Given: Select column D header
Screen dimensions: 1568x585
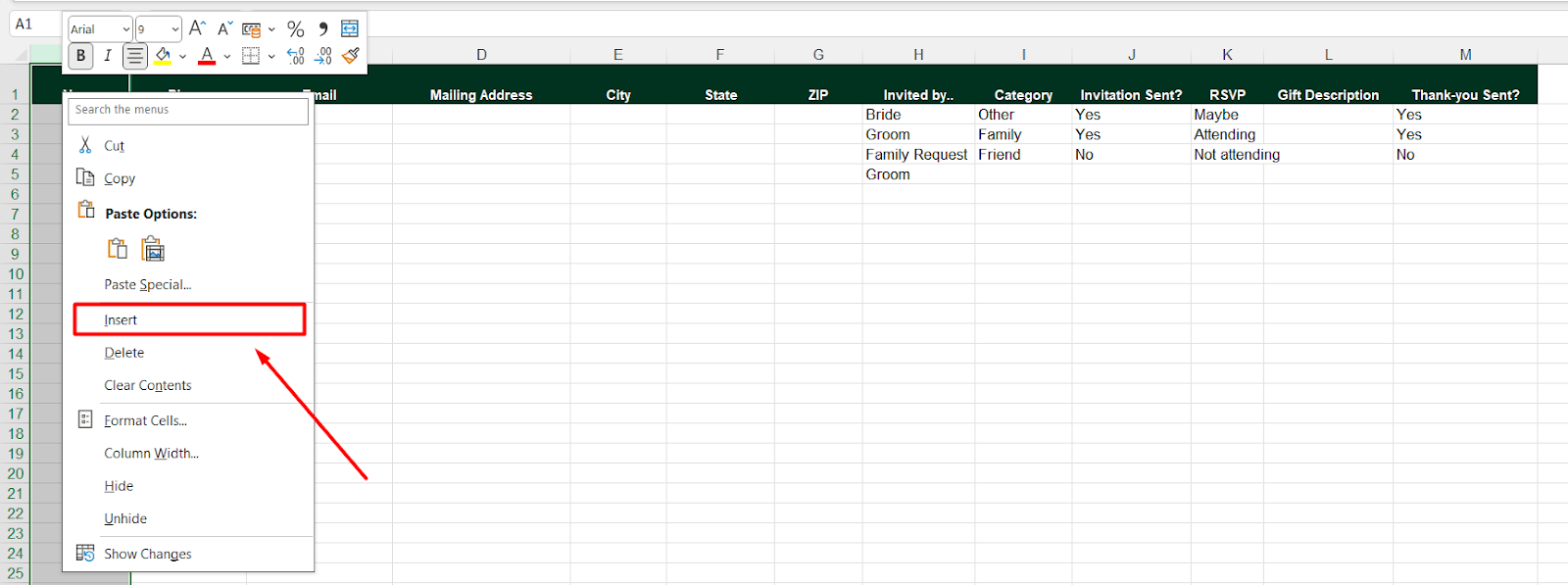Looking at the screenshot, I should click(481, 55).
